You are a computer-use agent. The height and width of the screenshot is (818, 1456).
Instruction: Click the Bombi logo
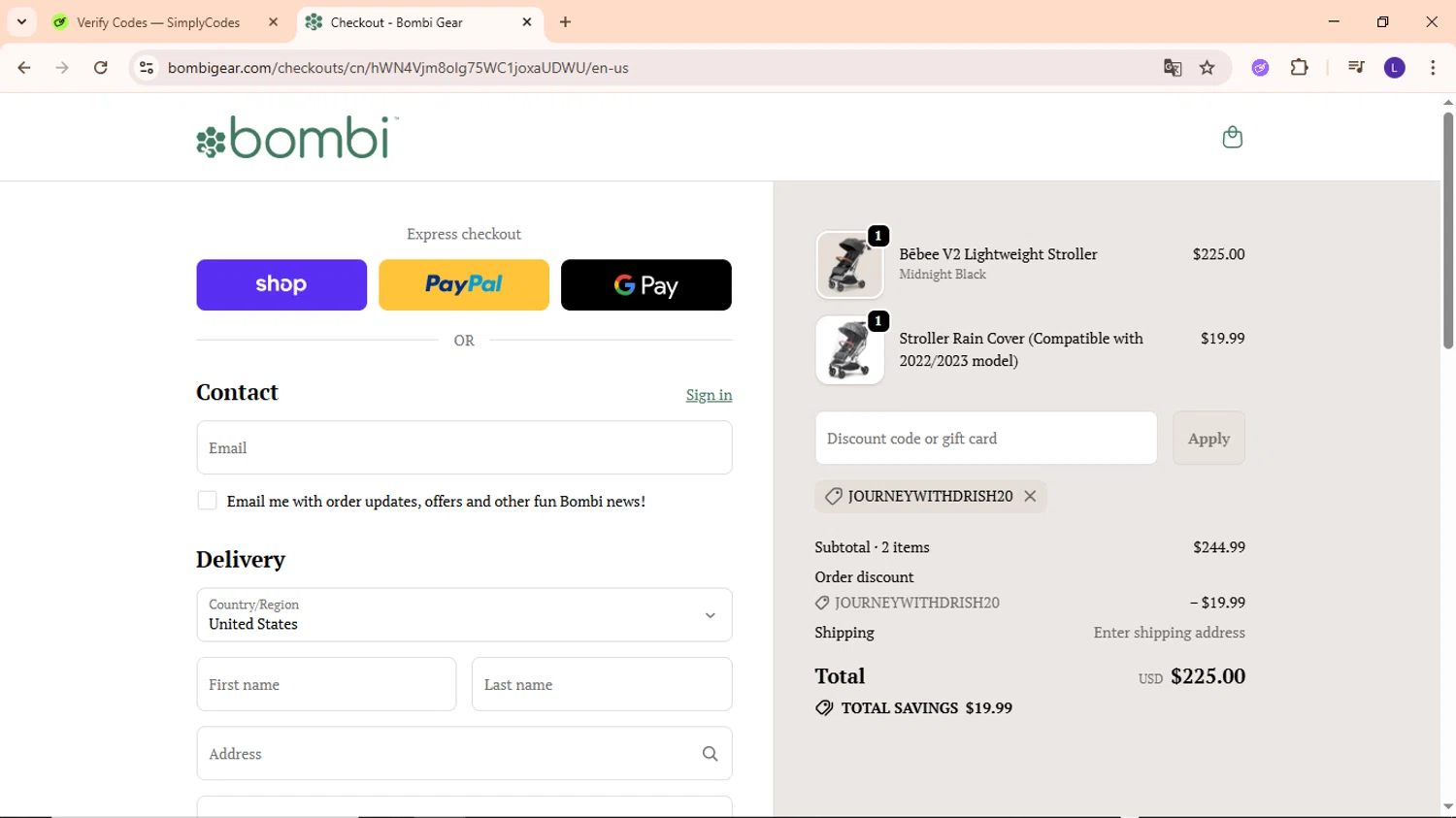pos(297,138)
